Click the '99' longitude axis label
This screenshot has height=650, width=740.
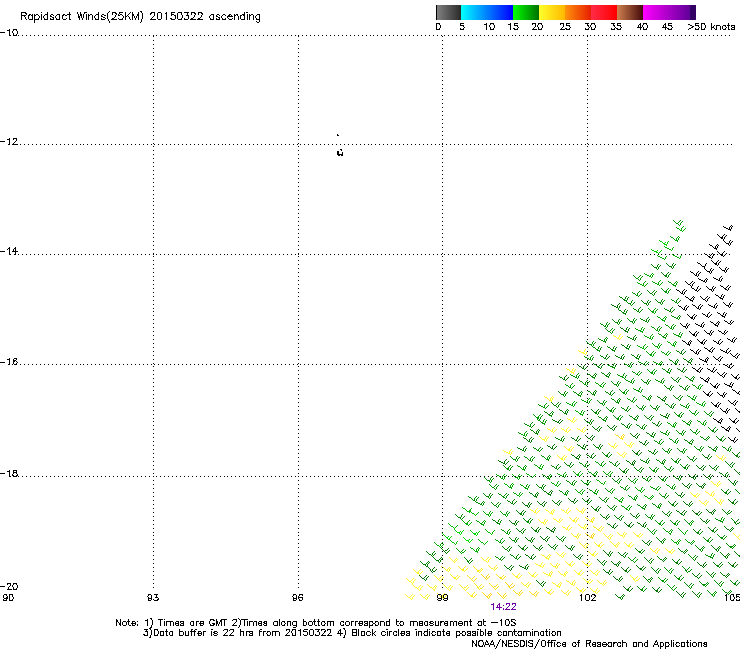[442, 598]
